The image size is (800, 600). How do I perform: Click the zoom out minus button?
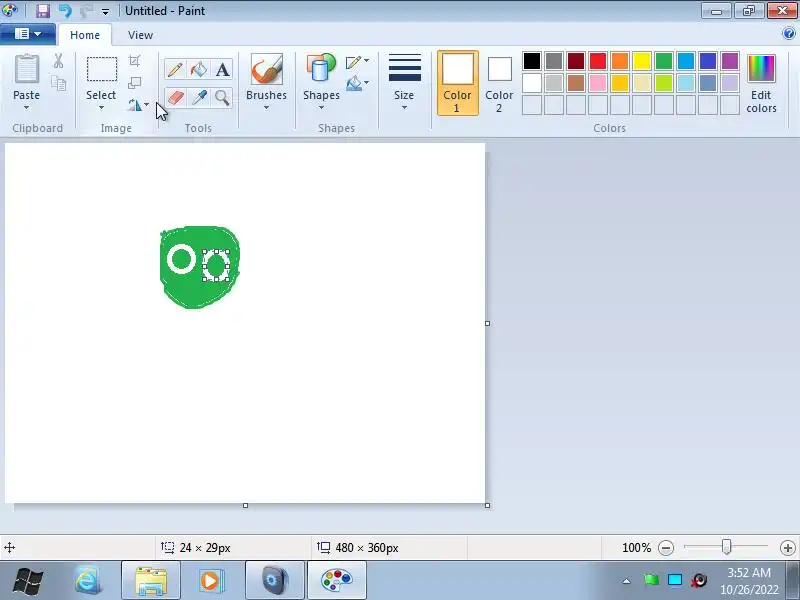(x=666, y=548)
